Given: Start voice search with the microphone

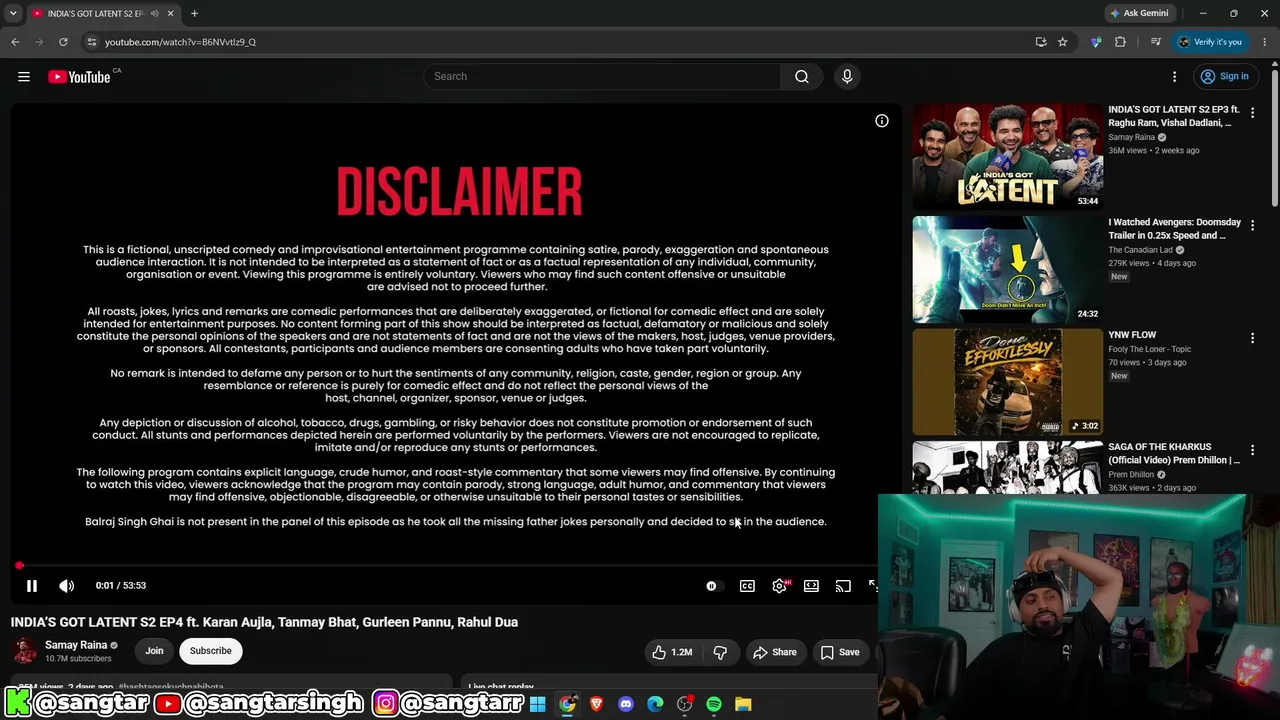Looking at the screenshot, I should click(847, 77).
